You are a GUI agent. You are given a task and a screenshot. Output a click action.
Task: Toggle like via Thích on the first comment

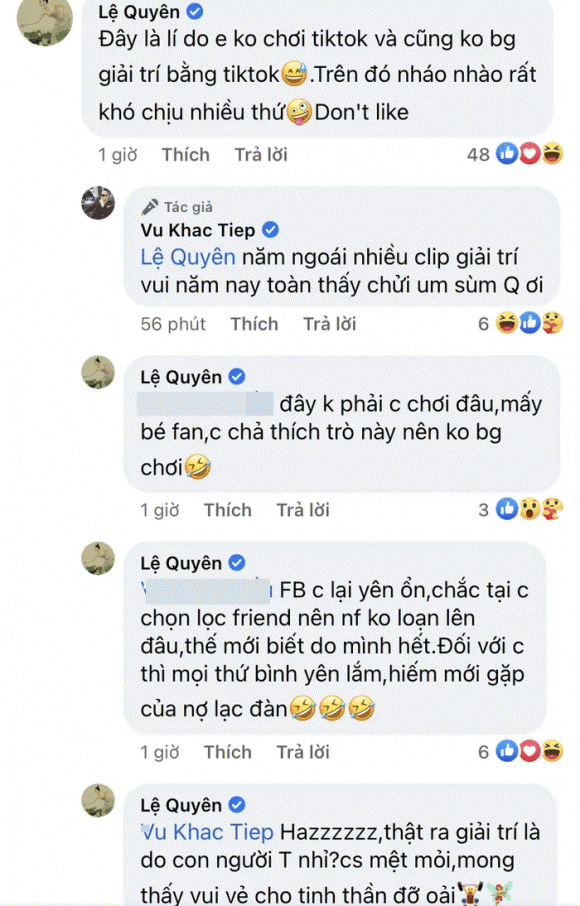point(185,154)
